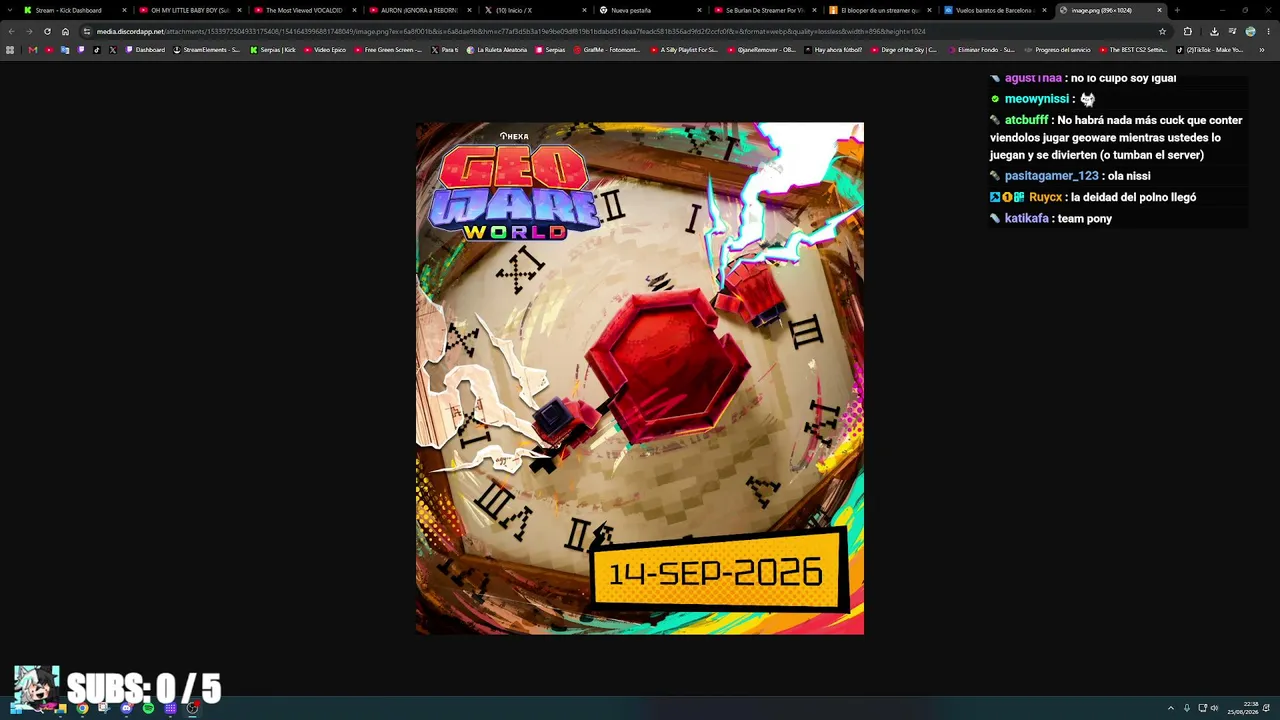The image size is (1280, 720).
Task: Open the media controls button
Action: [1232, 31]
